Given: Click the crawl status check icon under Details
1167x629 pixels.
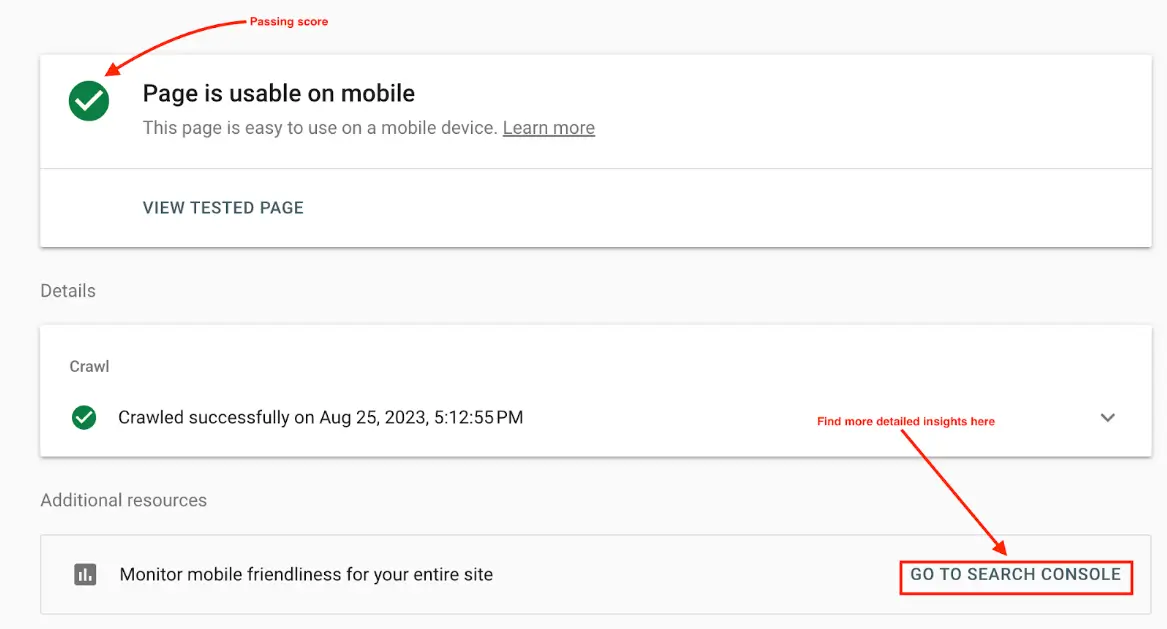Looking at the screenshot, I should point(84,417).
